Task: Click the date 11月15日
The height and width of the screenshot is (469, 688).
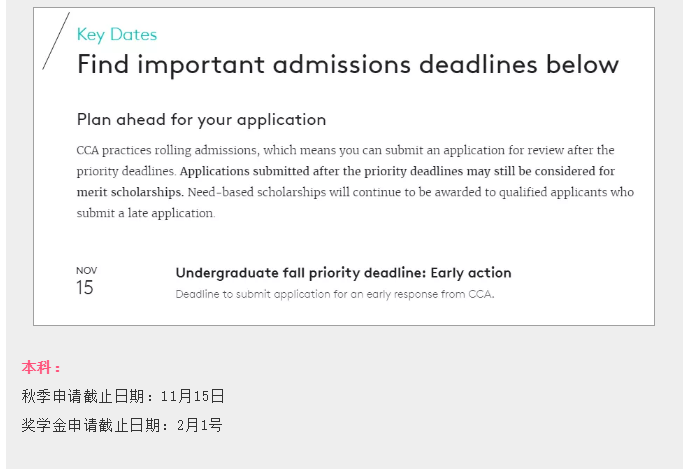Action: click(193, 396)
